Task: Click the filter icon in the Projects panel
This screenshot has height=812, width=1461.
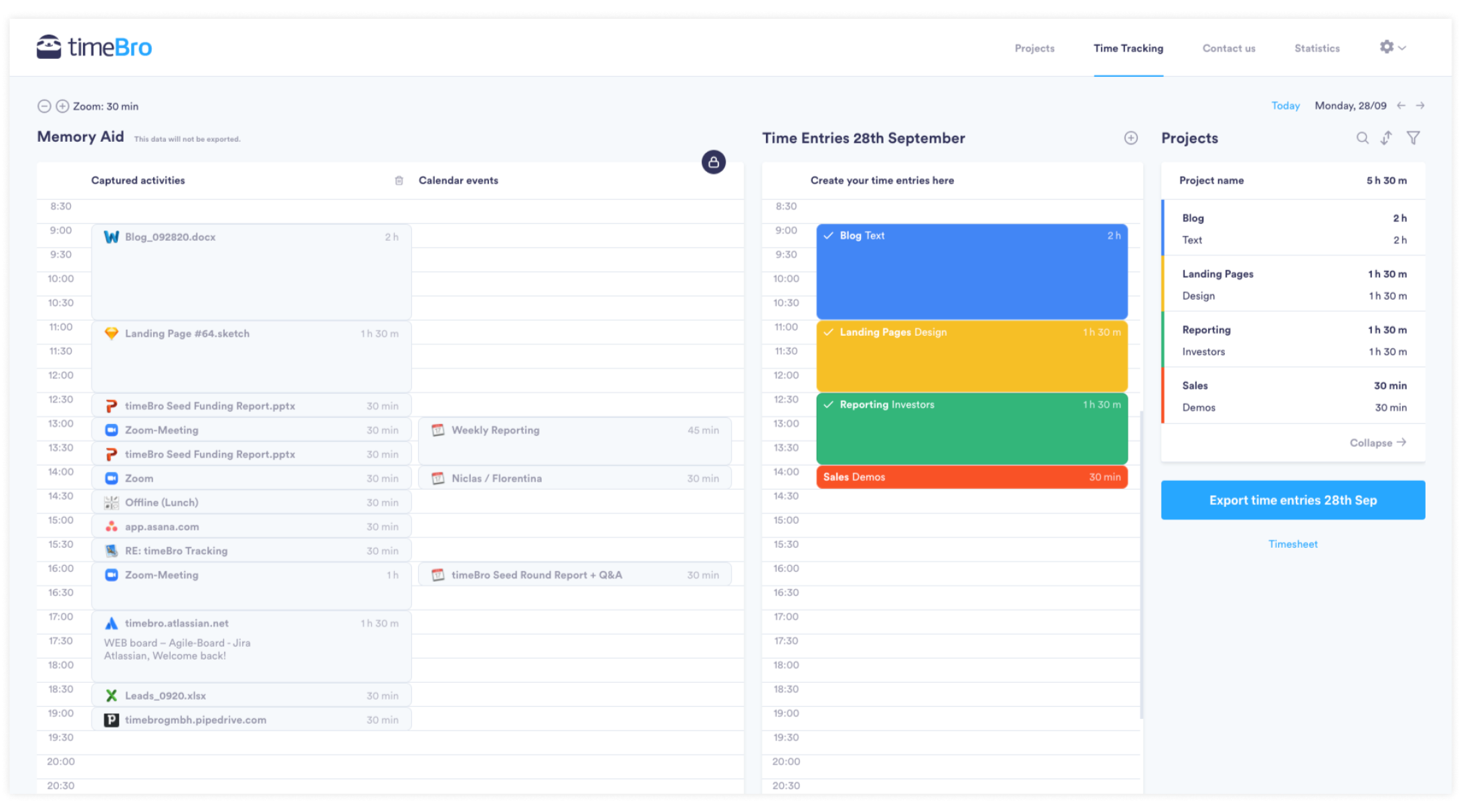Action: click(1414, 138)
